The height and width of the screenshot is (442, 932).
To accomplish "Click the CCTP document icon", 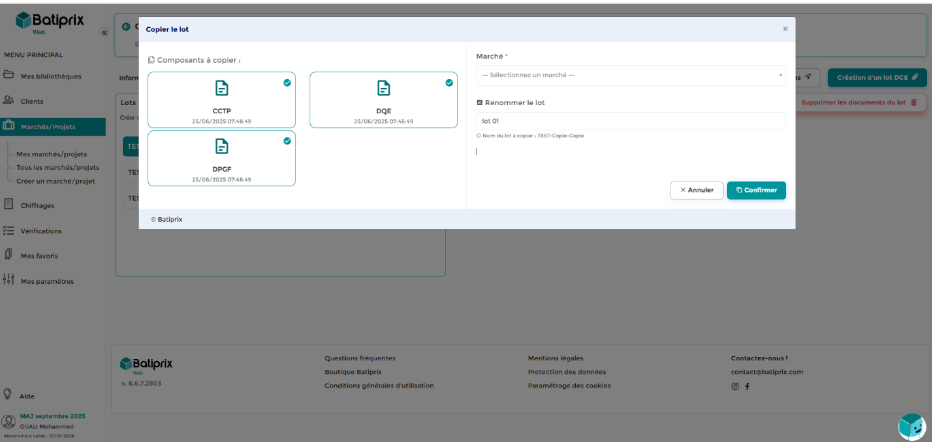I will (x=221, y=89).
